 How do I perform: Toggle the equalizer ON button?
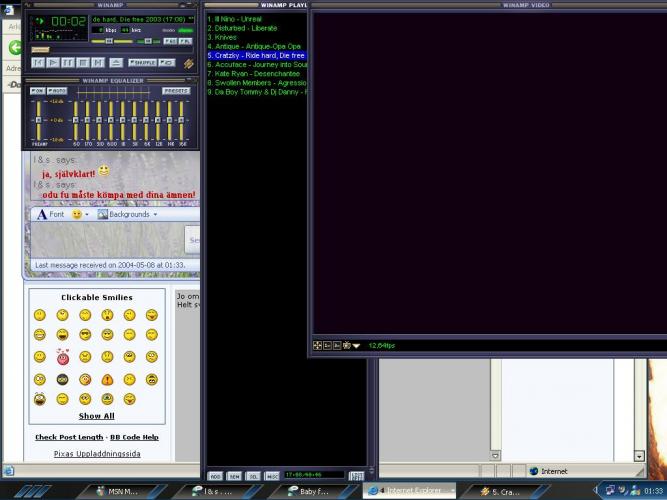[37, 91]
